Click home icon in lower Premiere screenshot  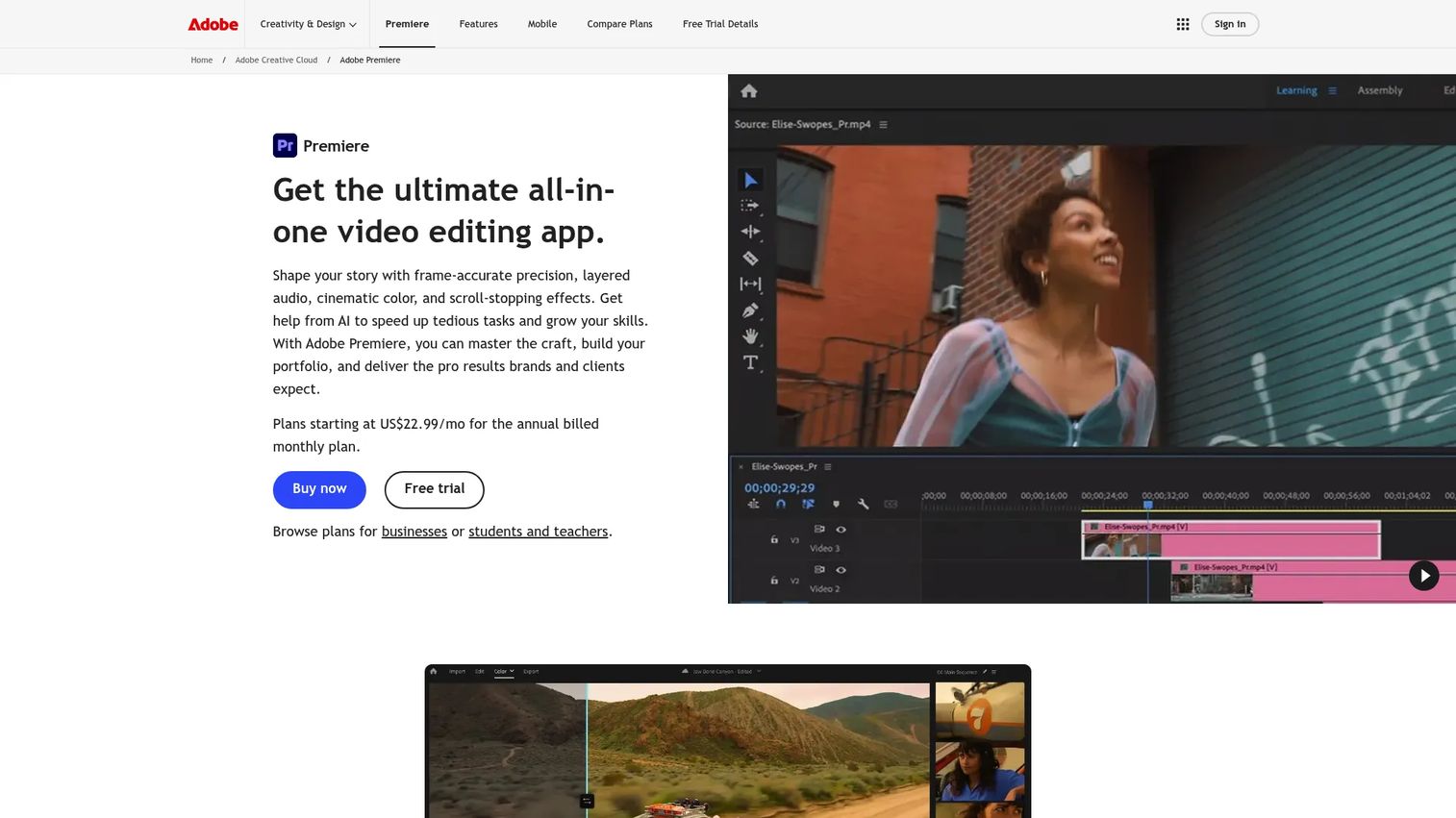coord(434,671)
